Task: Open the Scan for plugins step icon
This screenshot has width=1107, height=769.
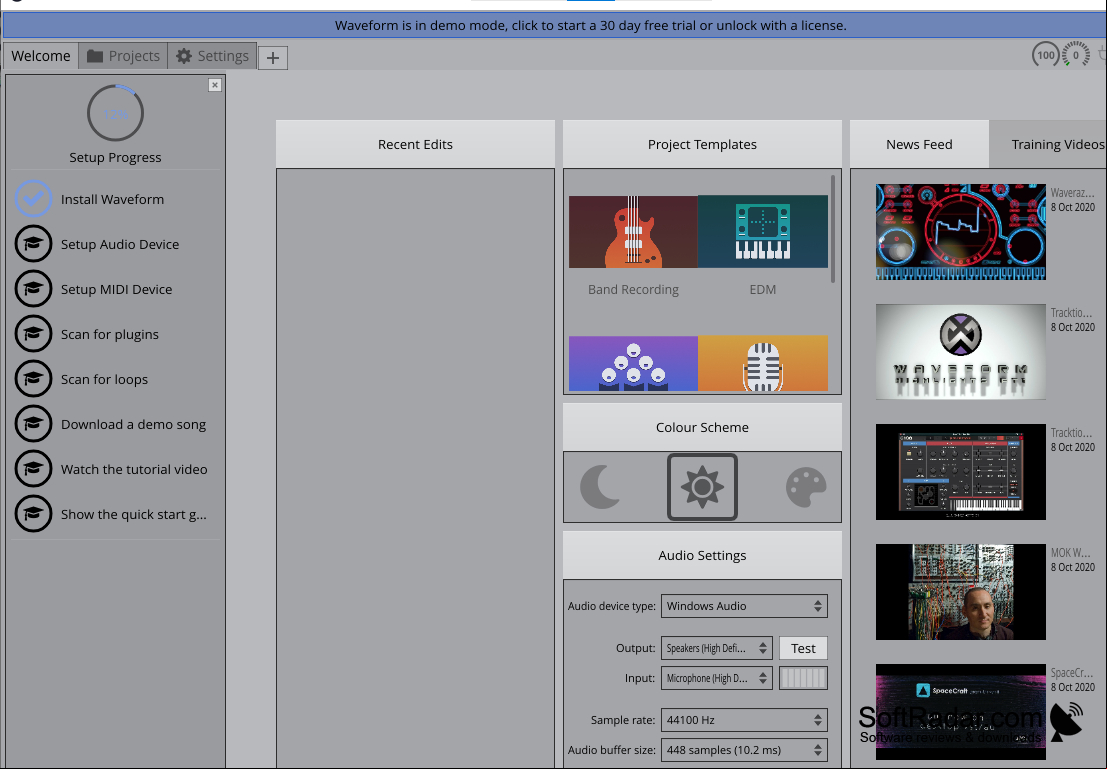Action: (33, 334)
